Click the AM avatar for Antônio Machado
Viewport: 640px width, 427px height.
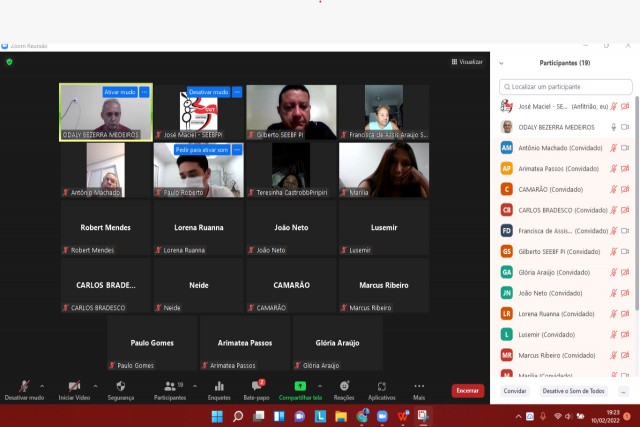pos(507,148)
